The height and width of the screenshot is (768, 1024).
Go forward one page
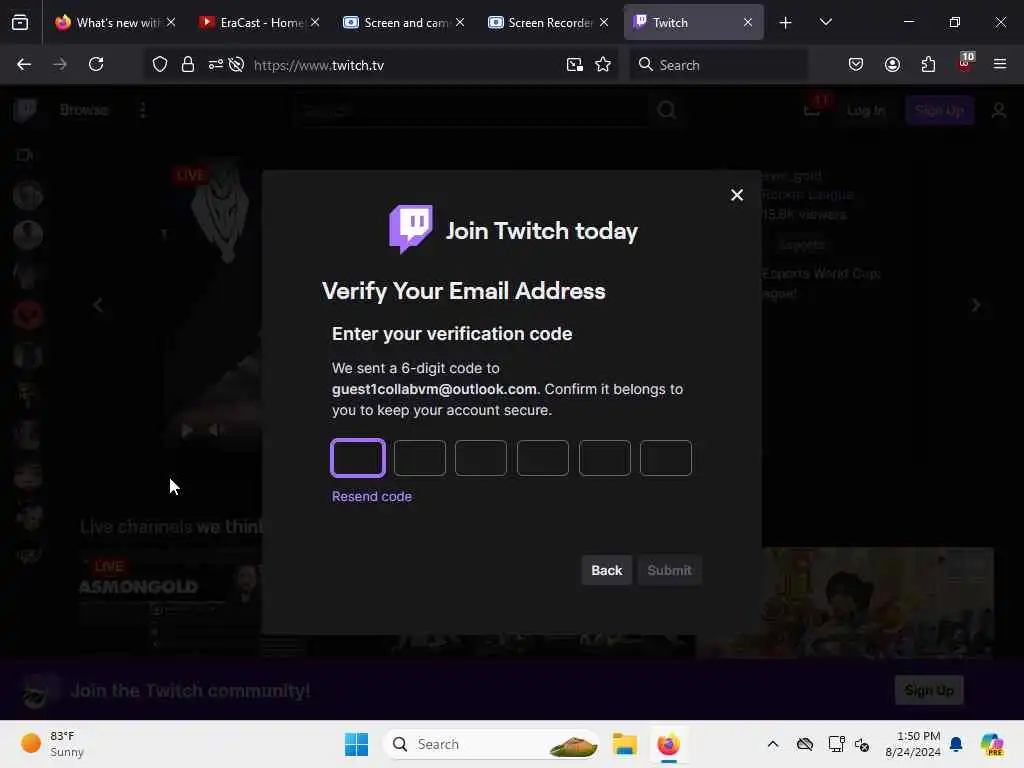click(60, 64)
